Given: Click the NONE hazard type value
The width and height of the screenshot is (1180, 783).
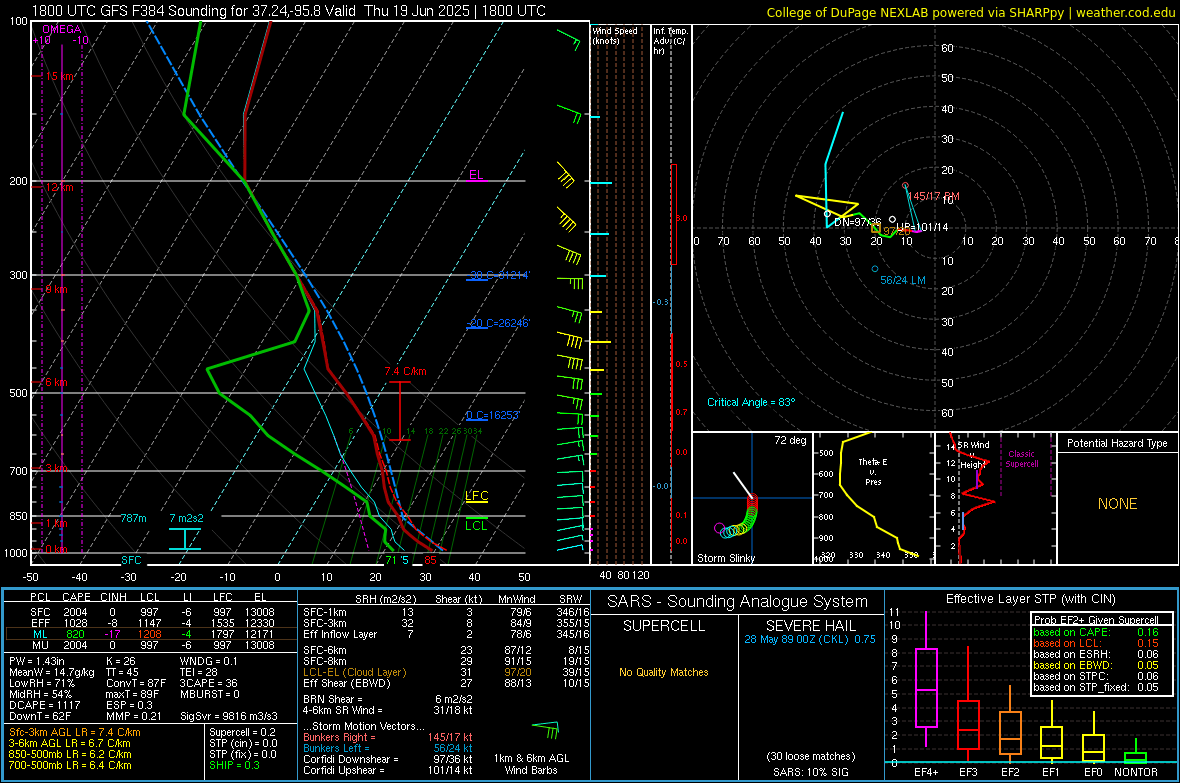Looking at the screenshot, I should (1117, 504).
